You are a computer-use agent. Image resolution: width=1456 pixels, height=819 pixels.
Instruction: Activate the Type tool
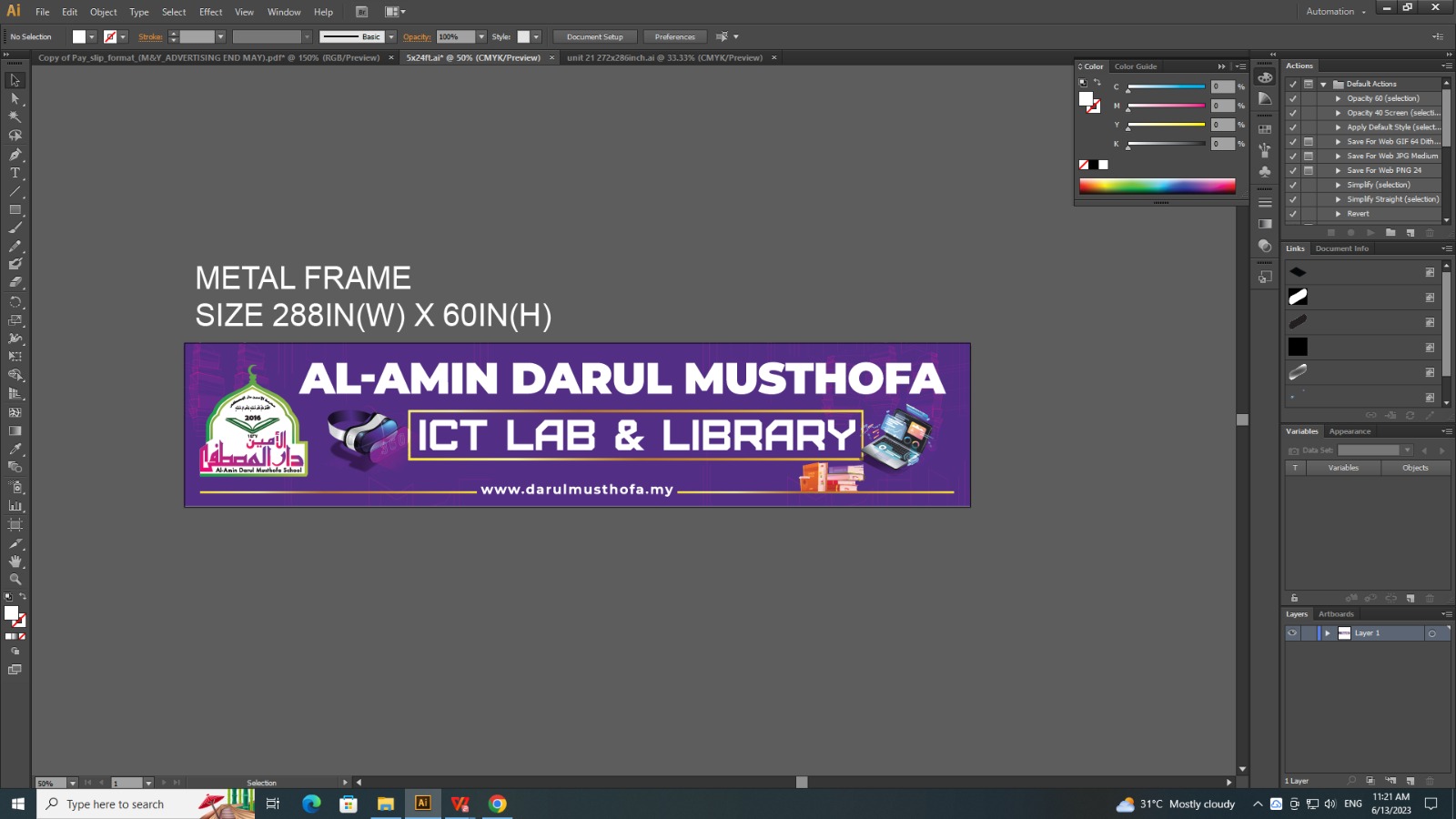pos(15,173)
